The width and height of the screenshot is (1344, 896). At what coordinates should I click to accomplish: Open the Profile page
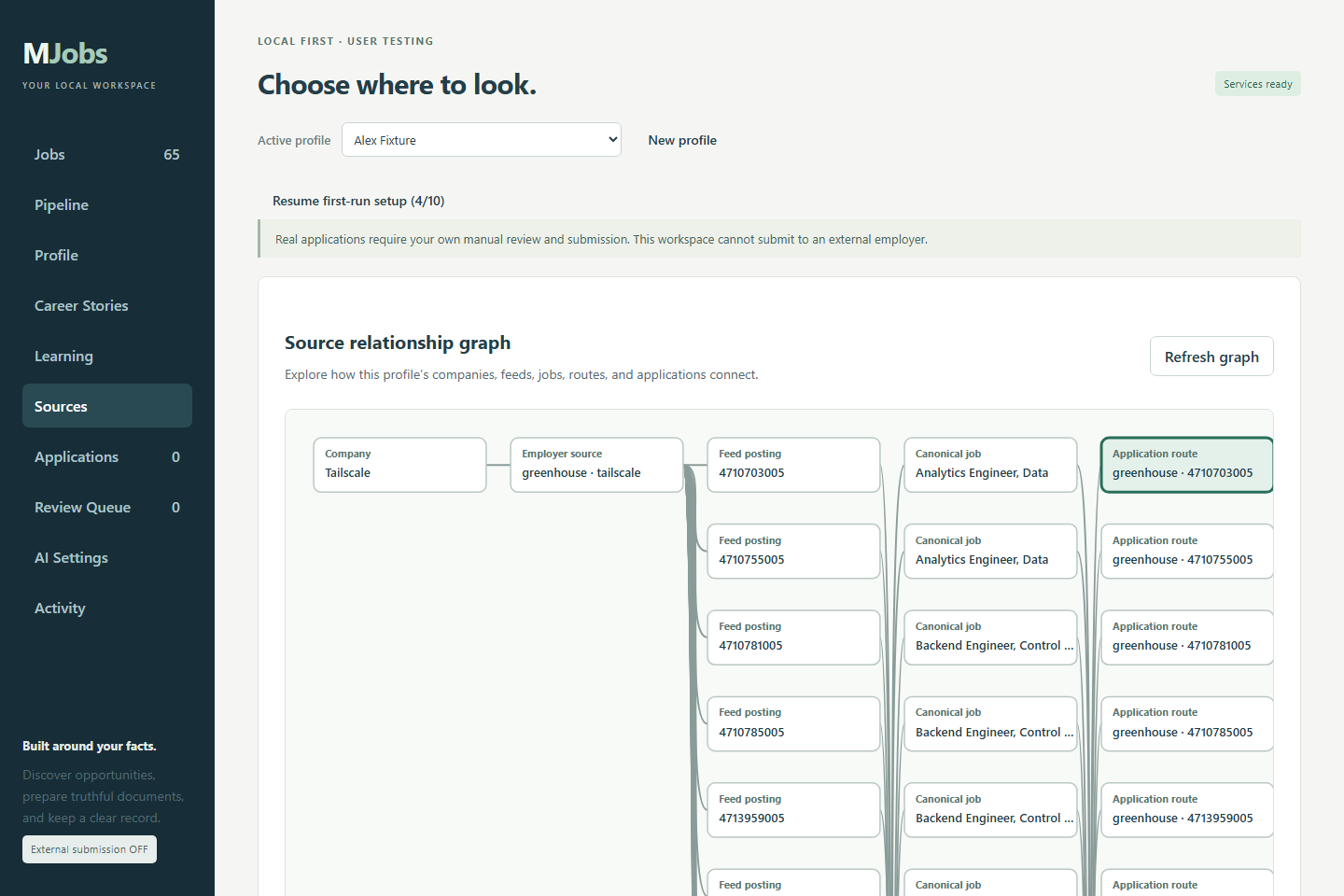pos(107,256)
